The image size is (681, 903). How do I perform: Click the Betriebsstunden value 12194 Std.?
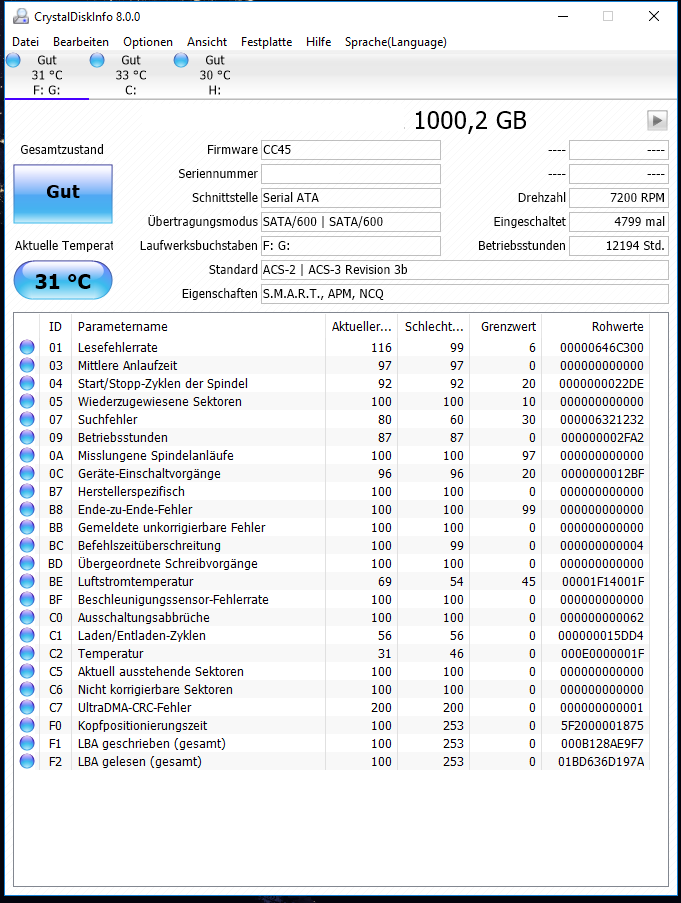[619, 246]
